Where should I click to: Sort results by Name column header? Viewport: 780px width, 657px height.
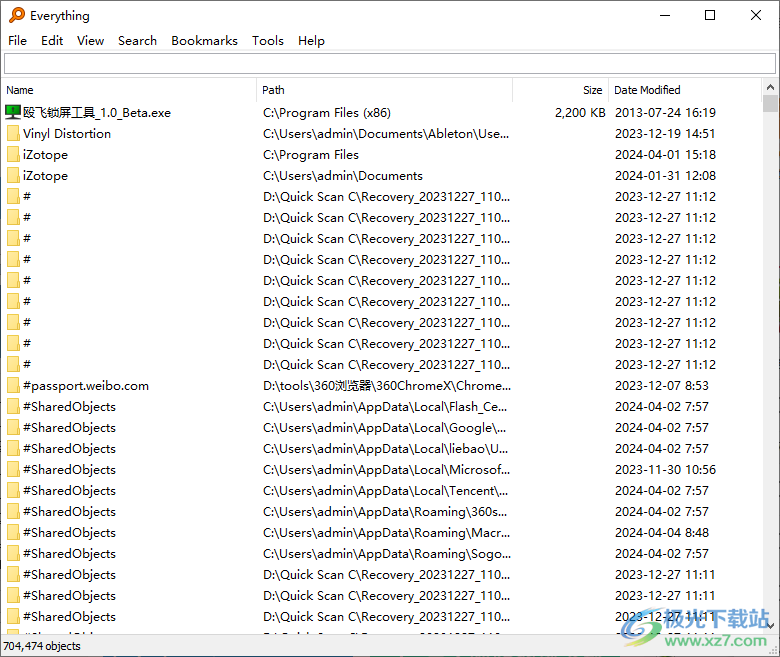coord(128,90)
